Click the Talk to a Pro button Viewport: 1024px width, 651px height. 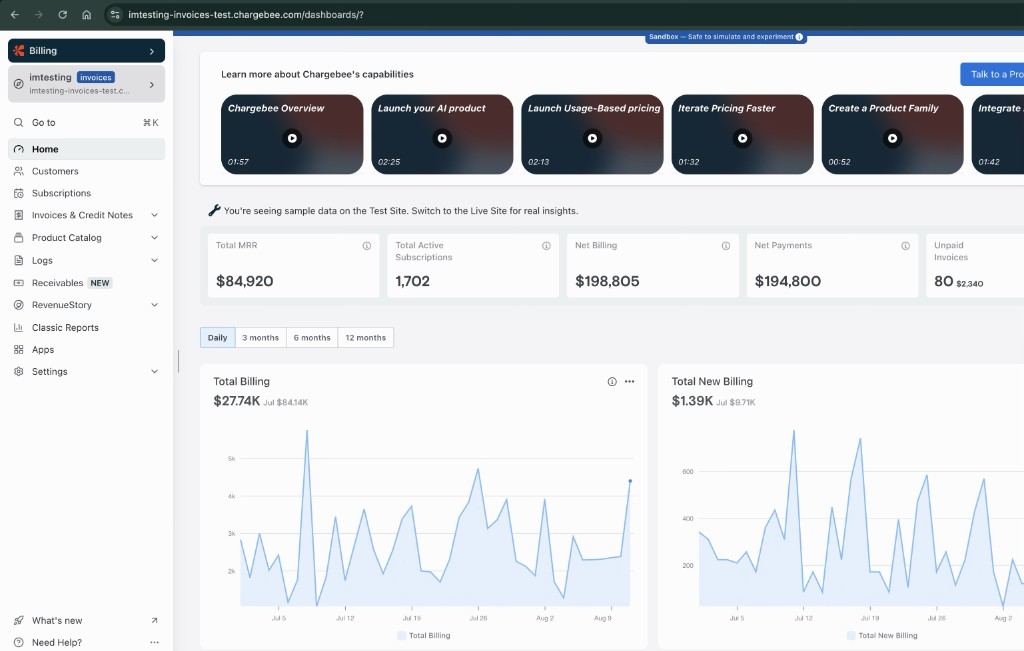tap(993, 74)
